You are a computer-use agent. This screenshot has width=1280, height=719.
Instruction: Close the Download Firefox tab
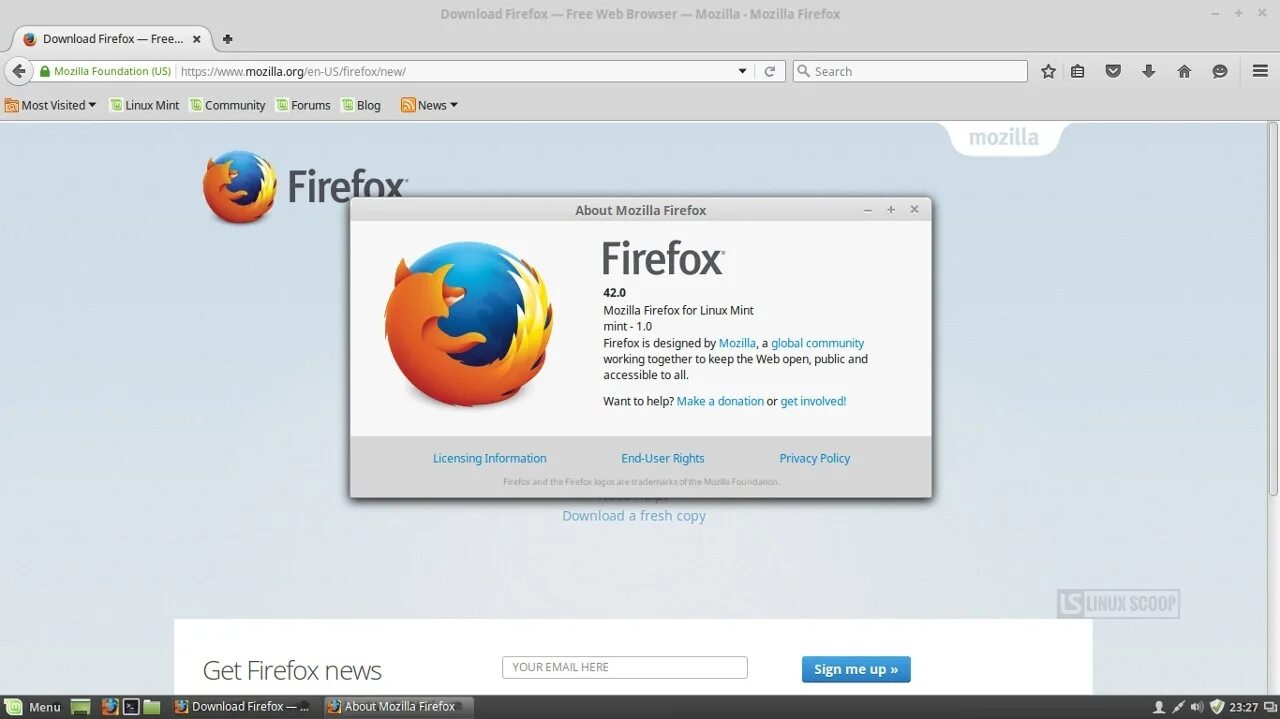click(197, 39)
